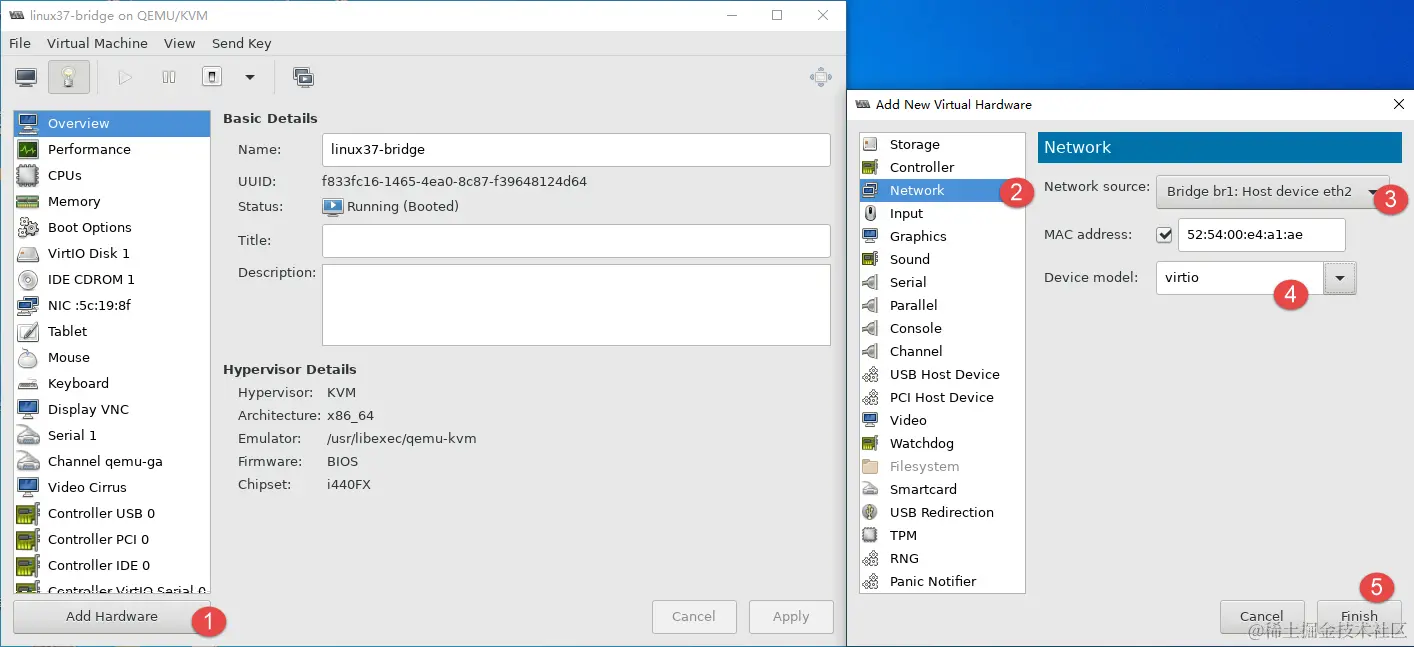Click the fullscreen toggle icon in the toolbar
The width and height of the screenshot is (1414, 647).
pyautogui.click(x=820, y=77)
